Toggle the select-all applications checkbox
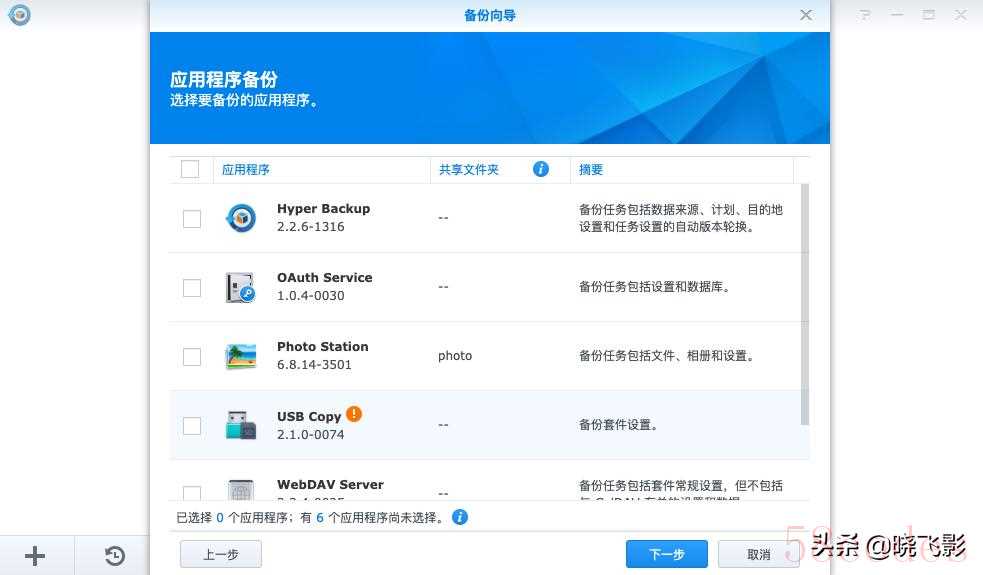This screenshot has height=575, width=983. tap(190, 169)
